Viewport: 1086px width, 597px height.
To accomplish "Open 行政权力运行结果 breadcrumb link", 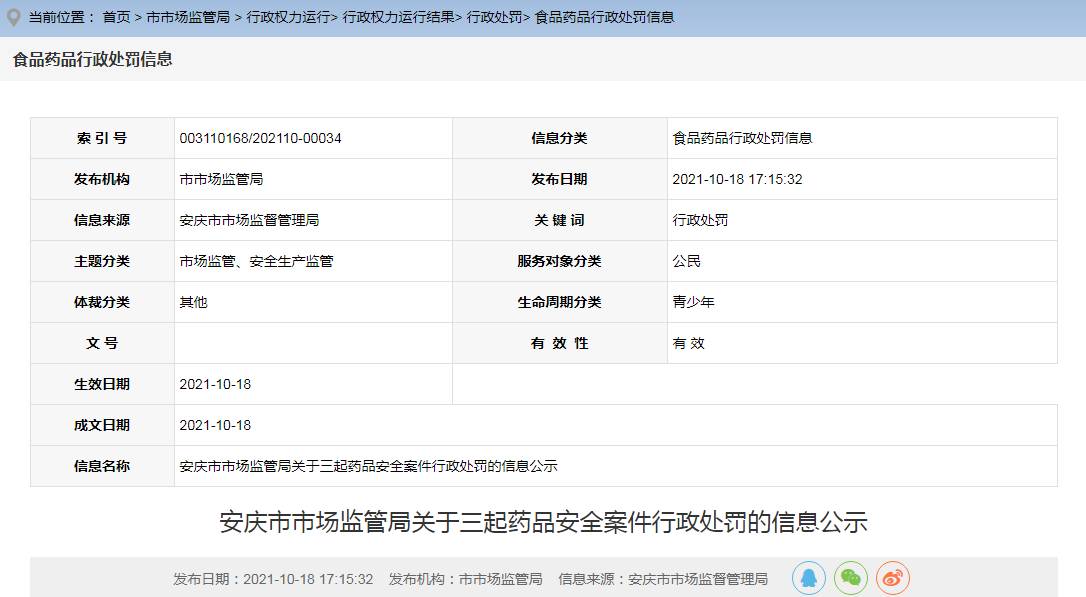I will [398, 17].
